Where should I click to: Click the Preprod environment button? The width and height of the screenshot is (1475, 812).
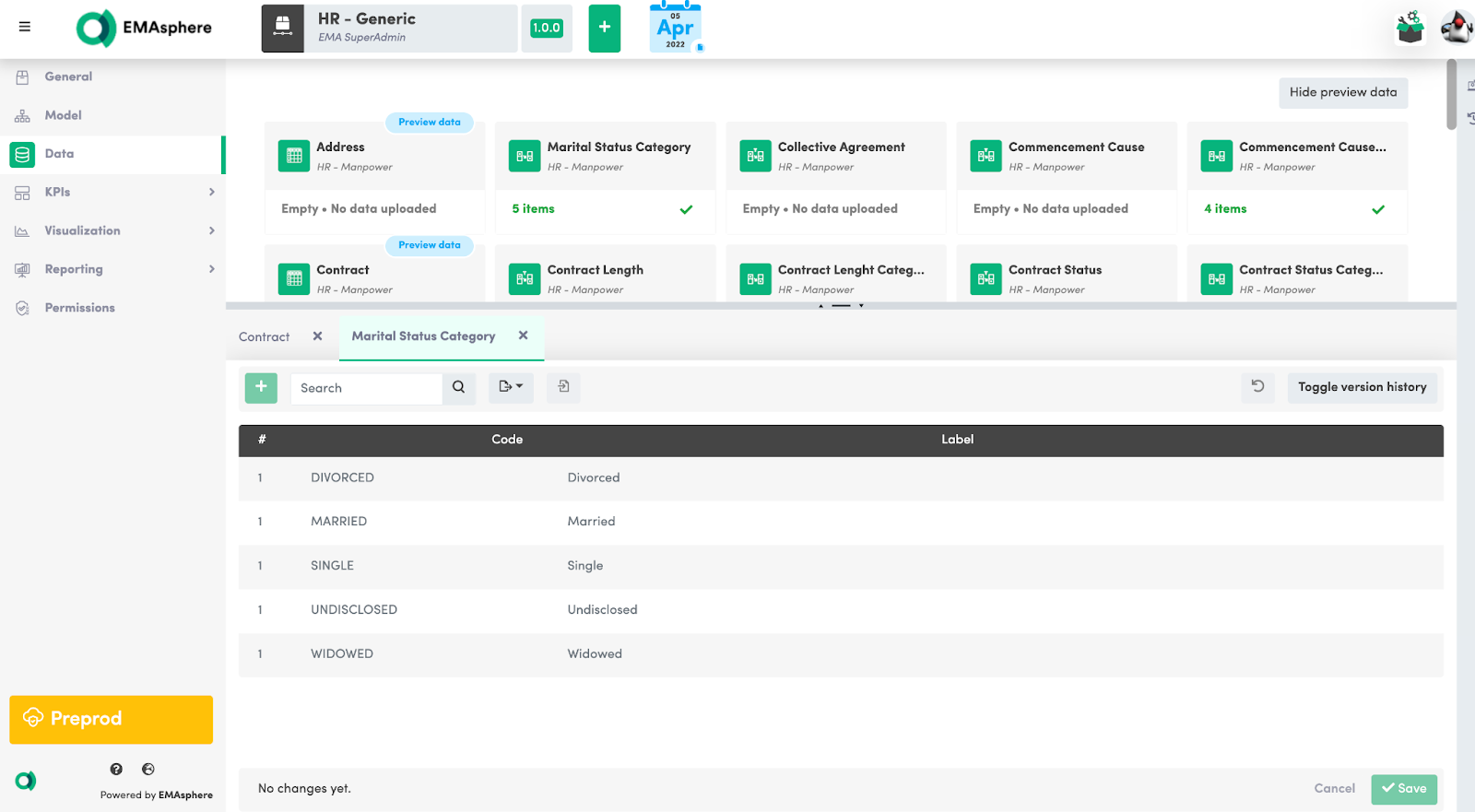tap(111, 719)
